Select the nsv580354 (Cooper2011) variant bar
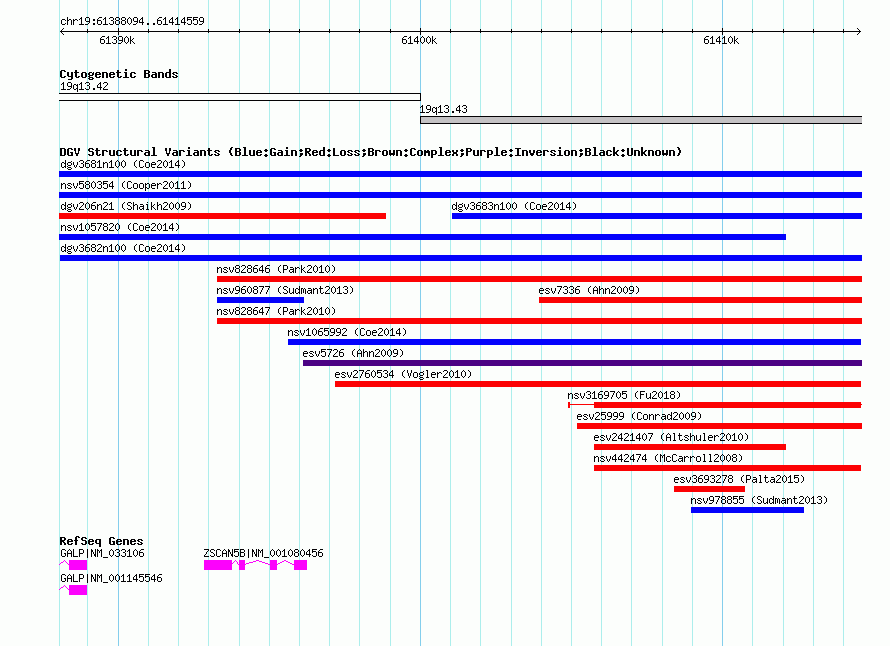 pyautogui.click(x=460, y=195)
